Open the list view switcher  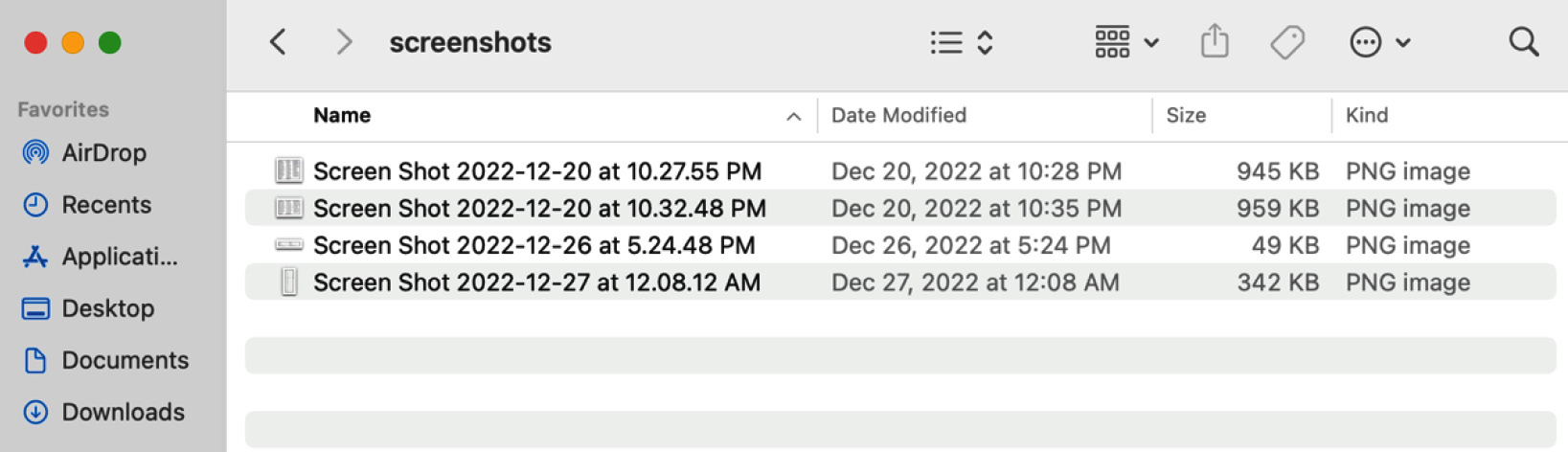962,42
